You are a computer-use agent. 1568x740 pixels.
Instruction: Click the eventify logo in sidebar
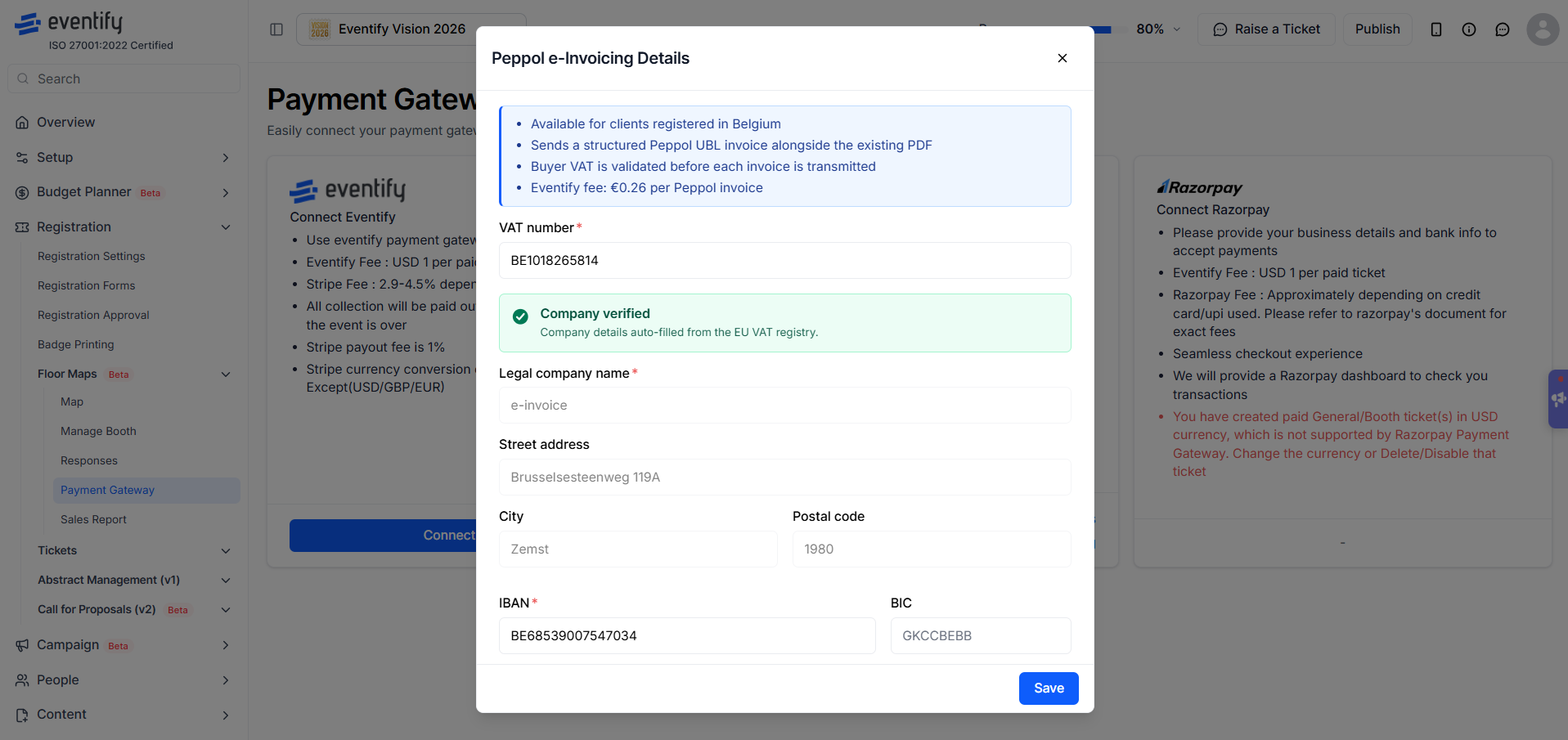click(x=69, y=23)
